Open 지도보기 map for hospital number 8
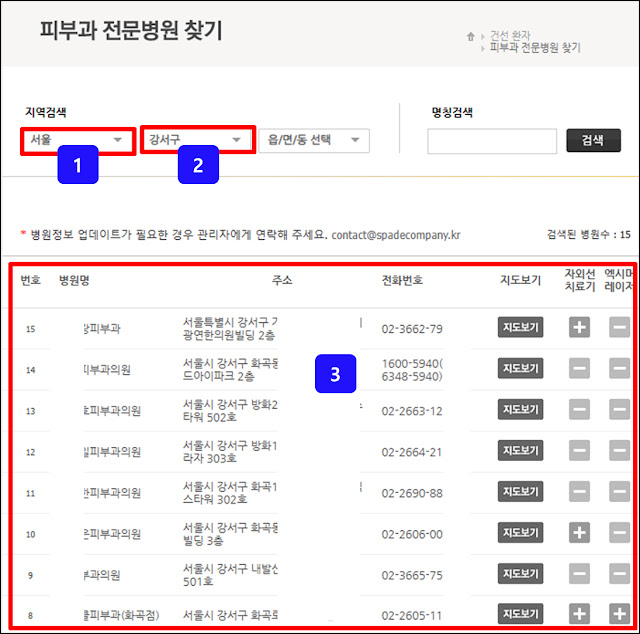The height and width of the screenshot is (634, 640). pos(520,614)
